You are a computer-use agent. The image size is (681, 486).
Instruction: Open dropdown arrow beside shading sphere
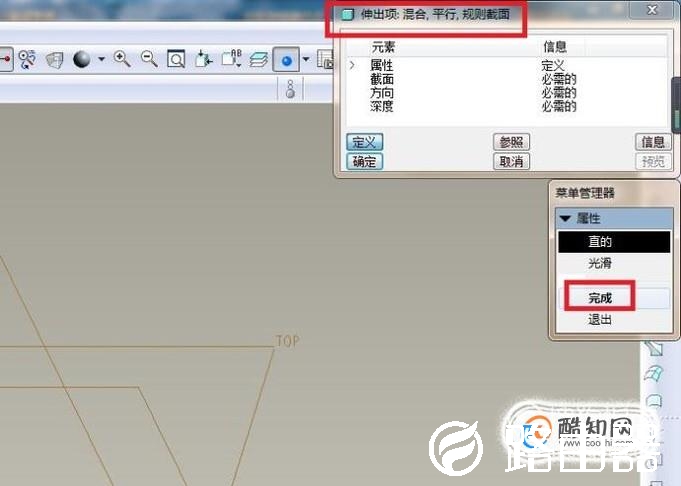(x=101, y=59)
